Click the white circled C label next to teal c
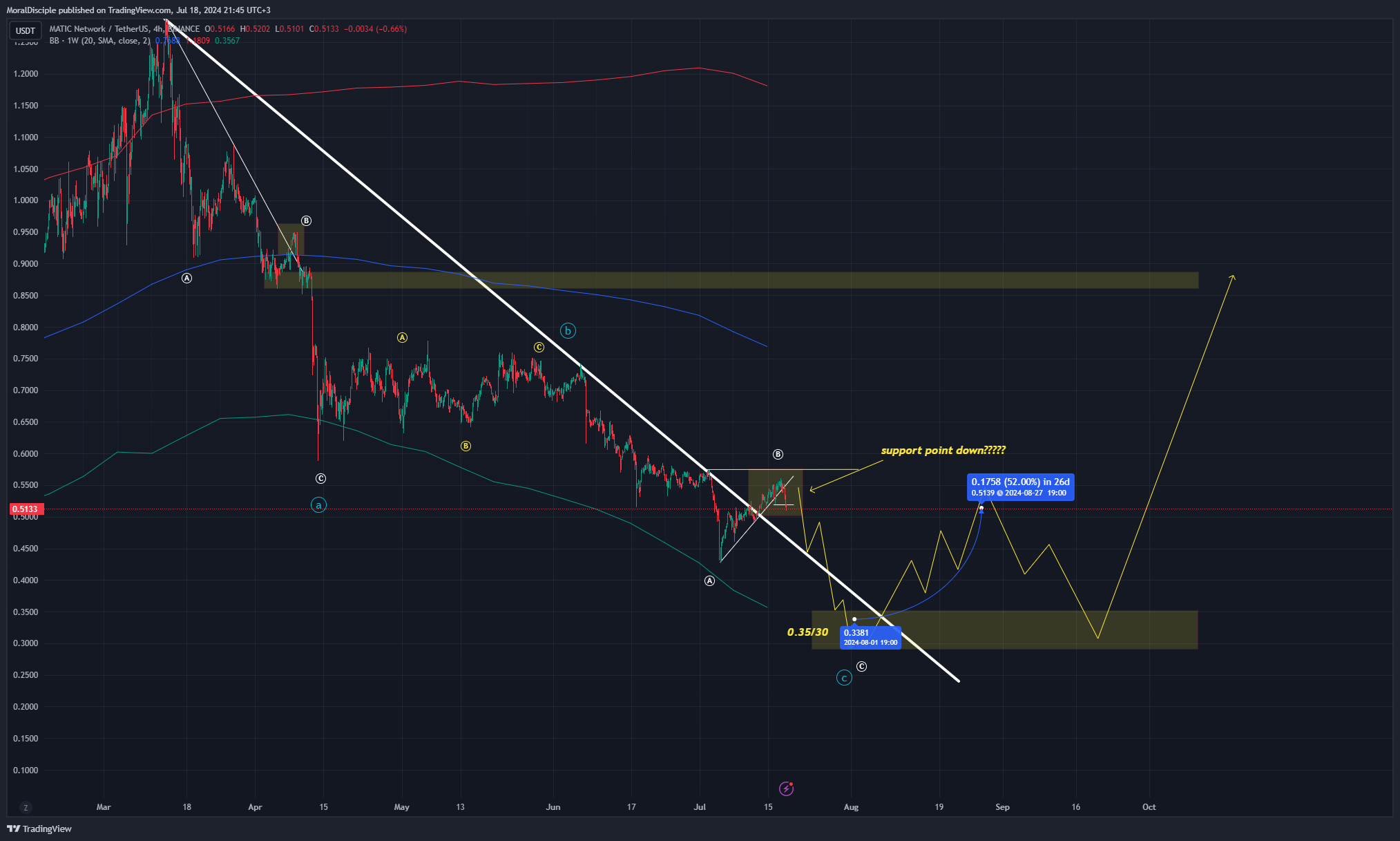1400x841 pixels. pos(861,666)
